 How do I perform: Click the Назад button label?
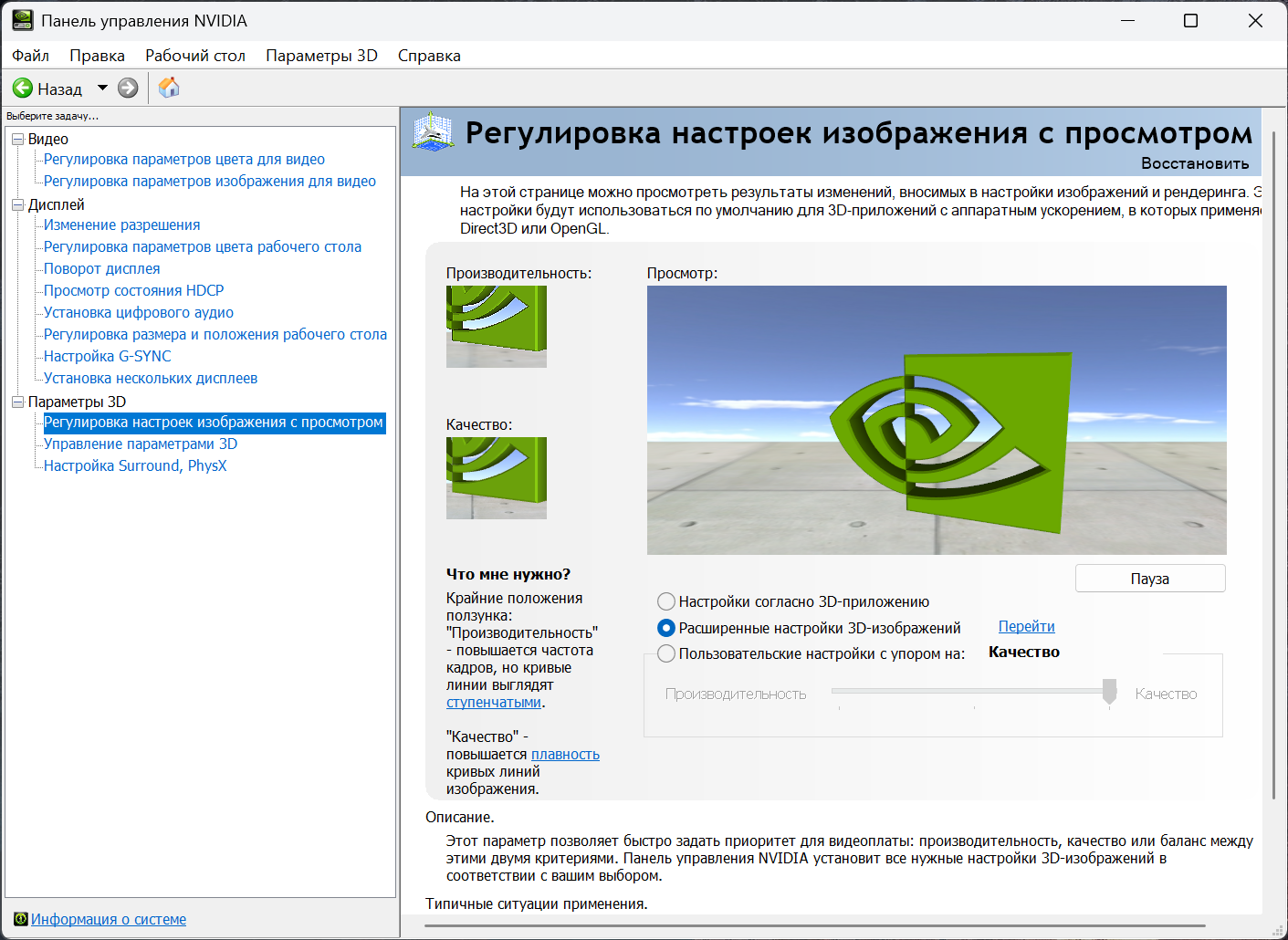click(x=59, y=89)
